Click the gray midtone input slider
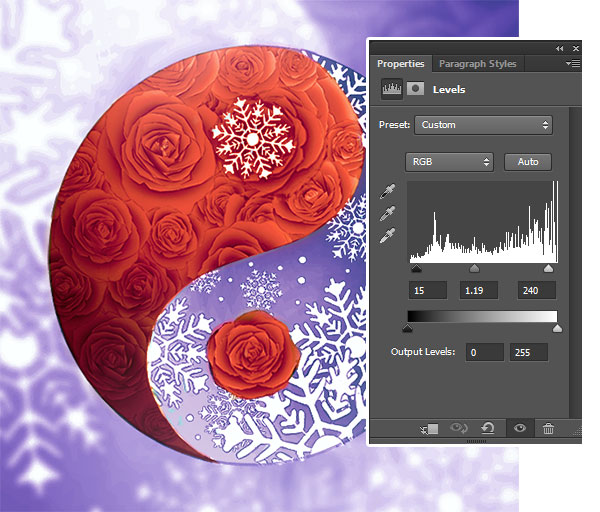The height and width of the screenshot is (512, 600). [474, 268]
